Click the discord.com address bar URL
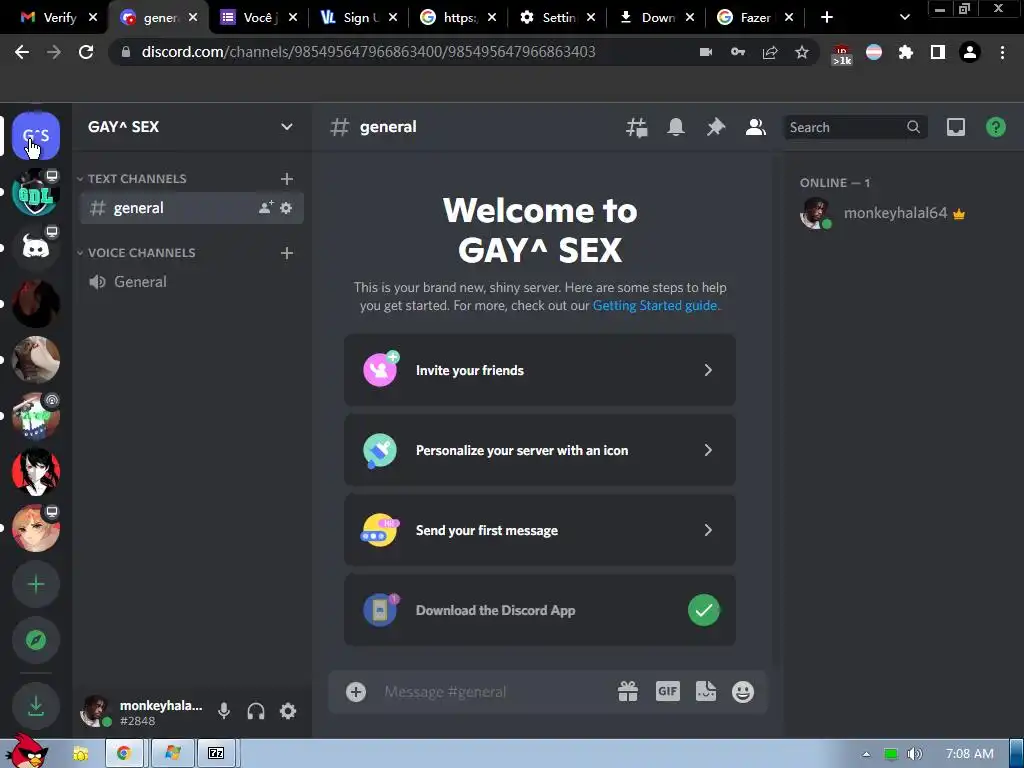 coord(368,52)
